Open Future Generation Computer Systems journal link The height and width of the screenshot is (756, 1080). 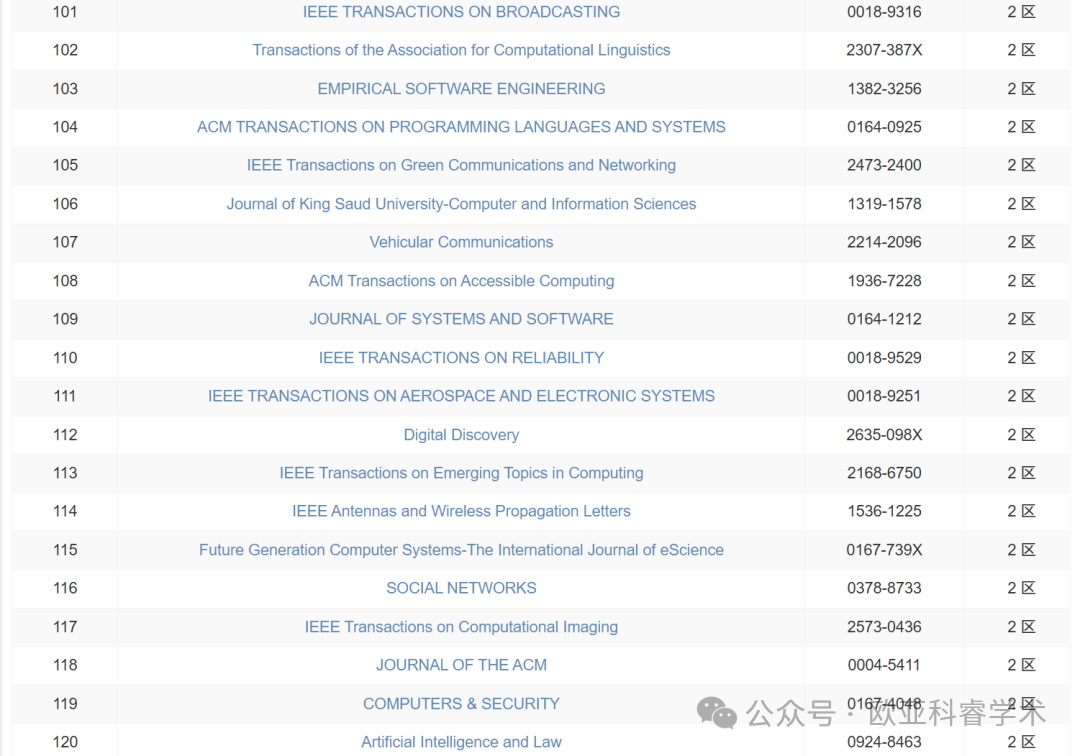[x=461, y=550]
